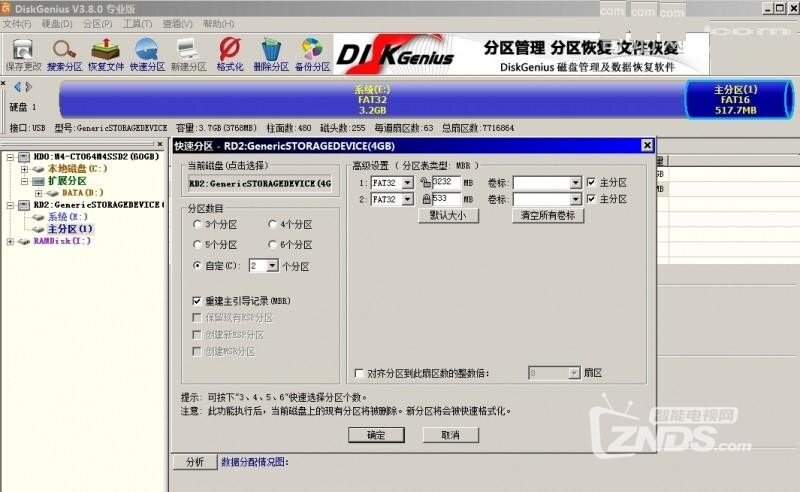Click the 确定 confirm button
Screen dimensions: 800x492
376,435
